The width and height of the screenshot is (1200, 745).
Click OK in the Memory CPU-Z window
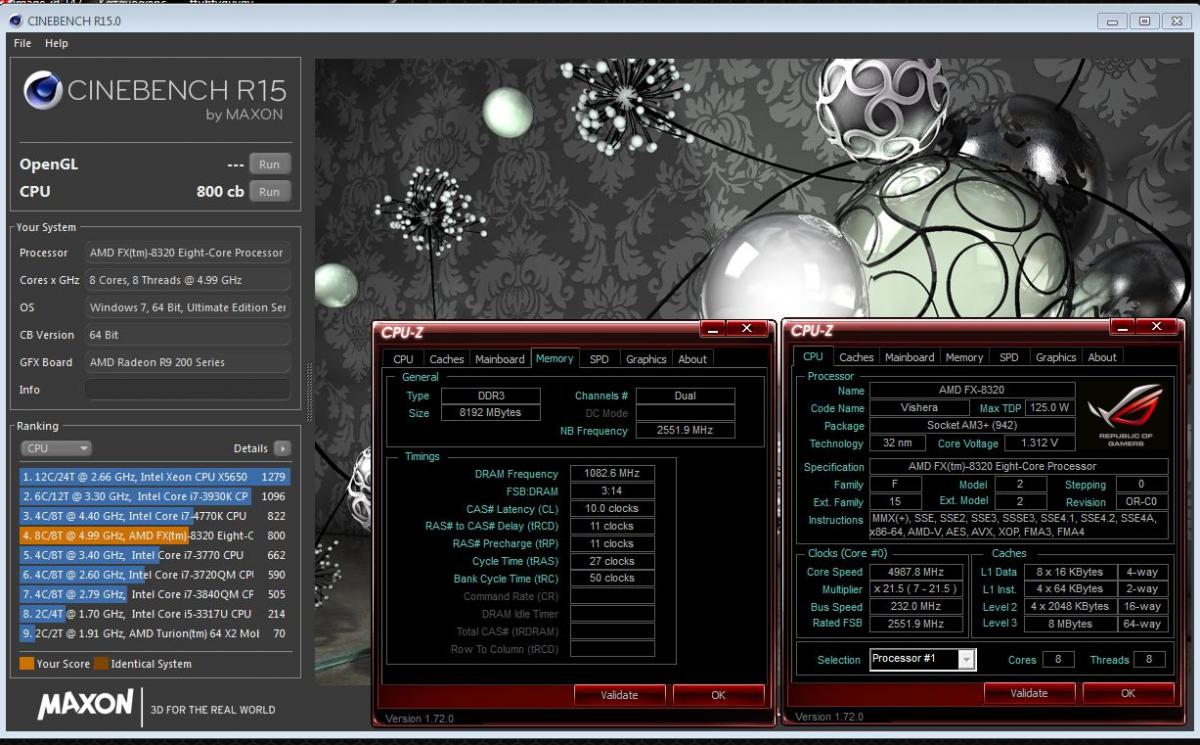[x=718, y=694]
